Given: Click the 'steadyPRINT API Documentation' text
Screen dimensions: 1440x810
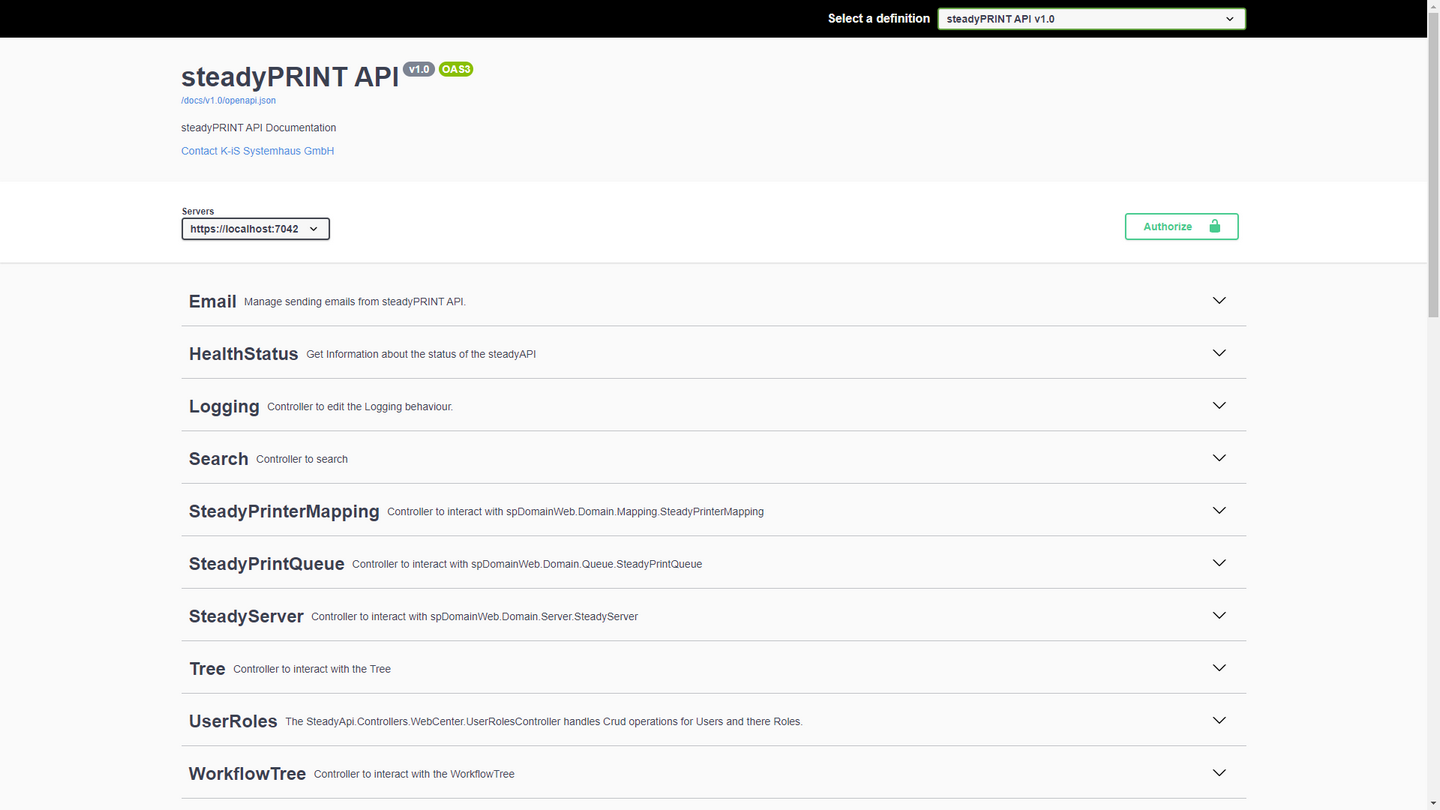Looking at the screenshot, I should [x=259, y=128].
